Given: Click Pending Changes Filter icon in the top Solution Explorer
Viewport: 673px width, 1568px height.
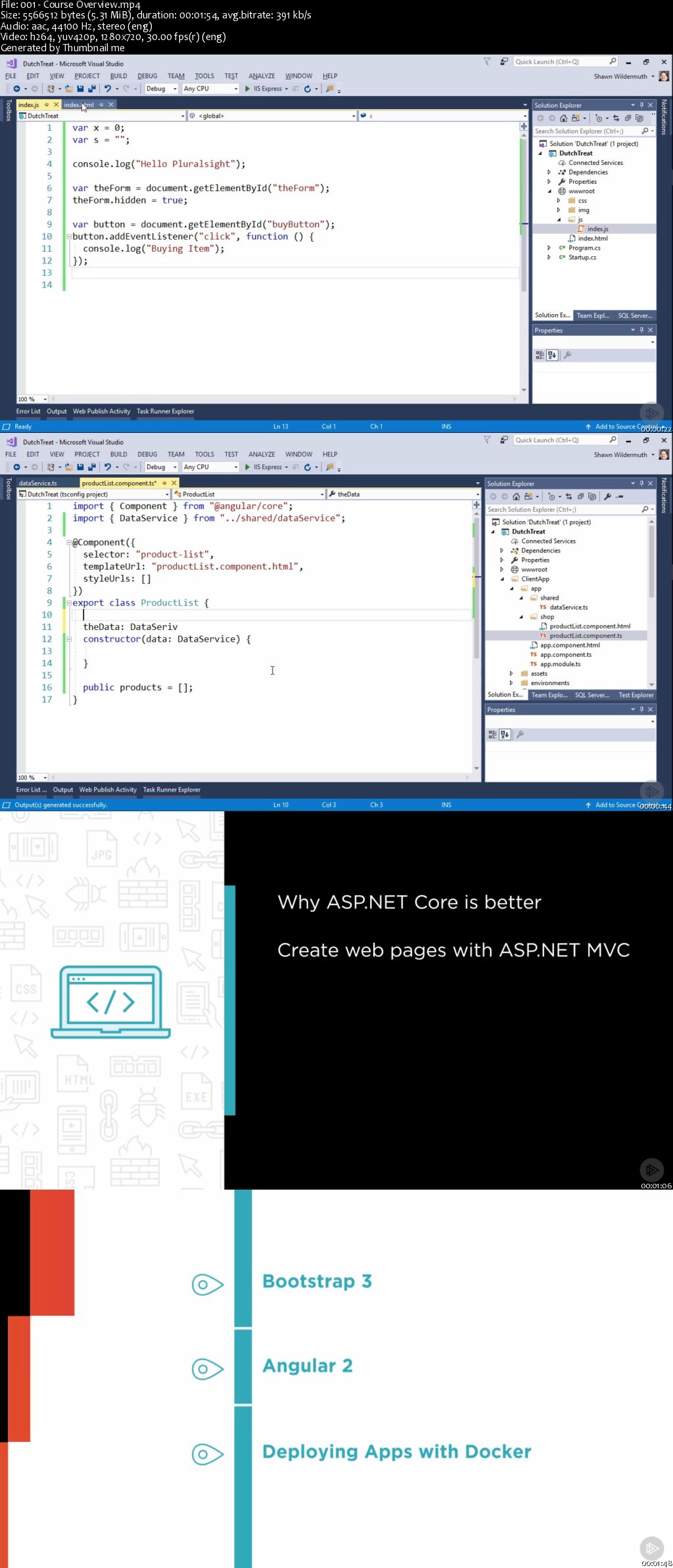Looking at the screenshot, I should (x=599, y=118).
